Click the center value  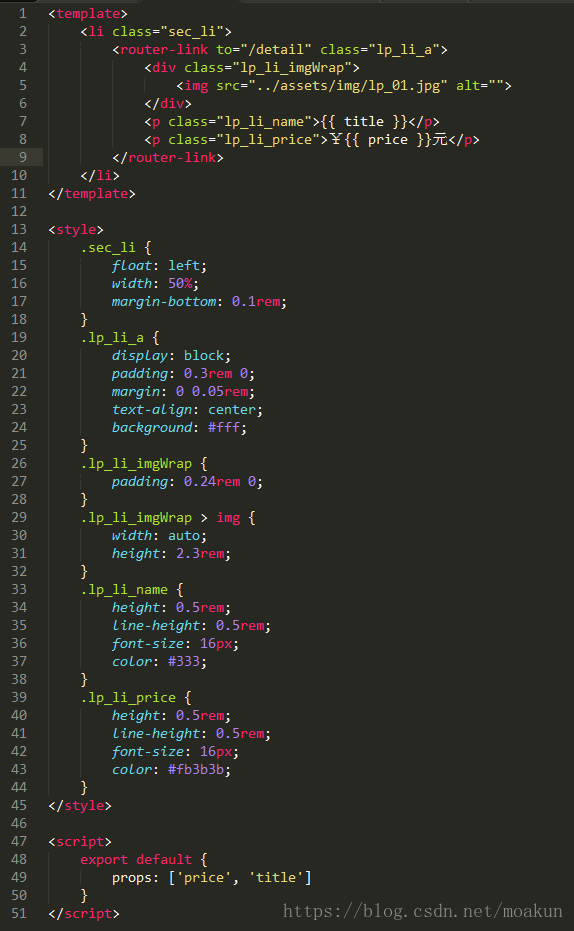click(x=231, y=409)
